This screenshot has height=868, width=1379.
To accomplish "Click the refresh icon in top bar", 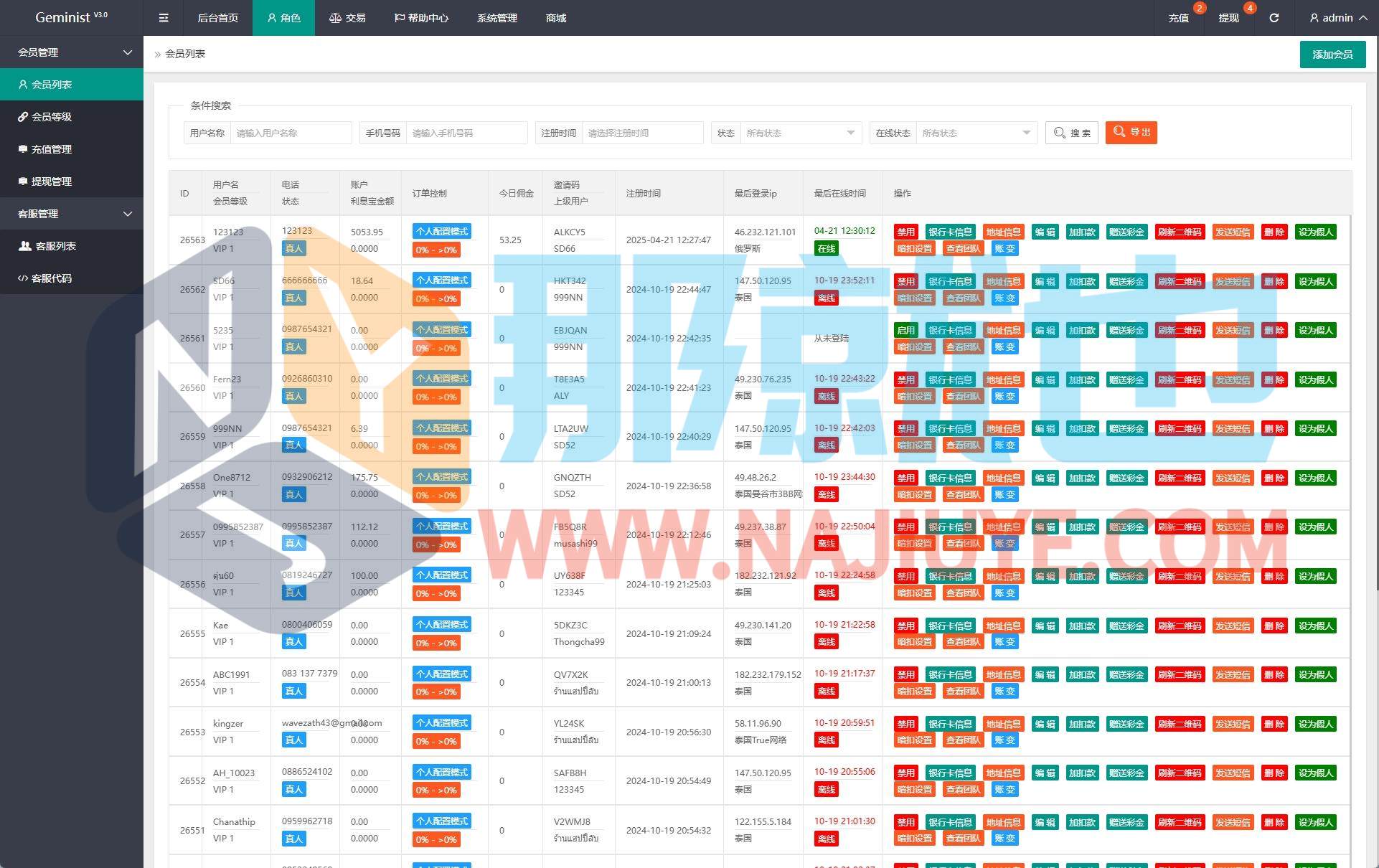I will (1274, 18).
